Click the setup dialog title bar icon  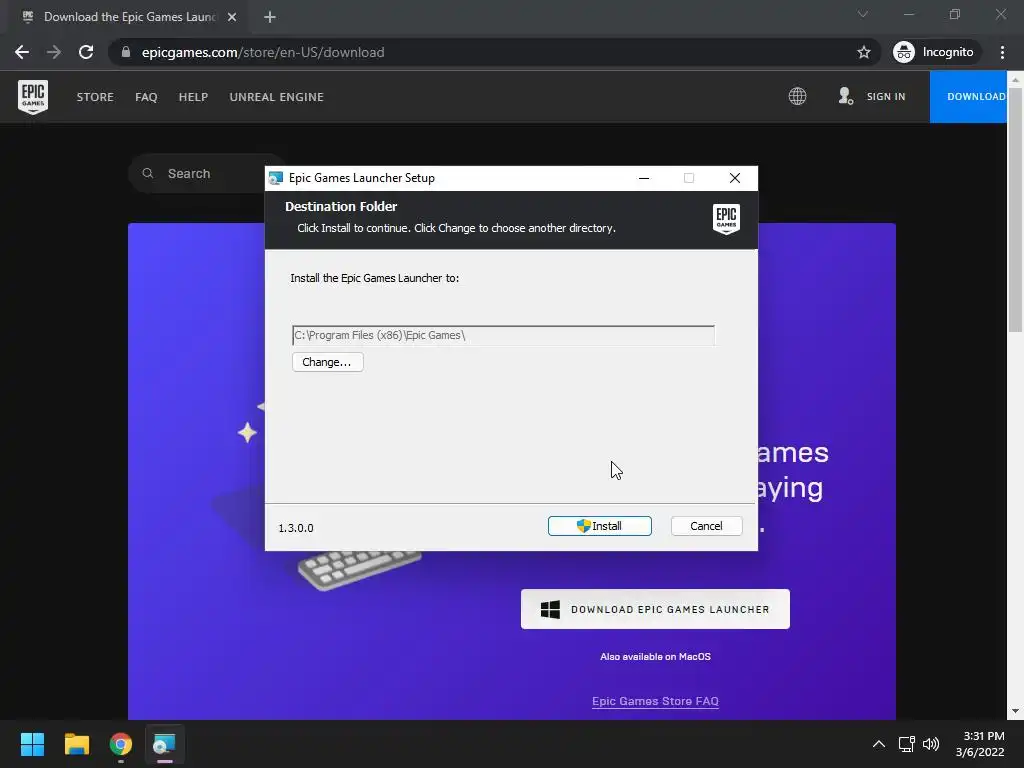[276, 178]
